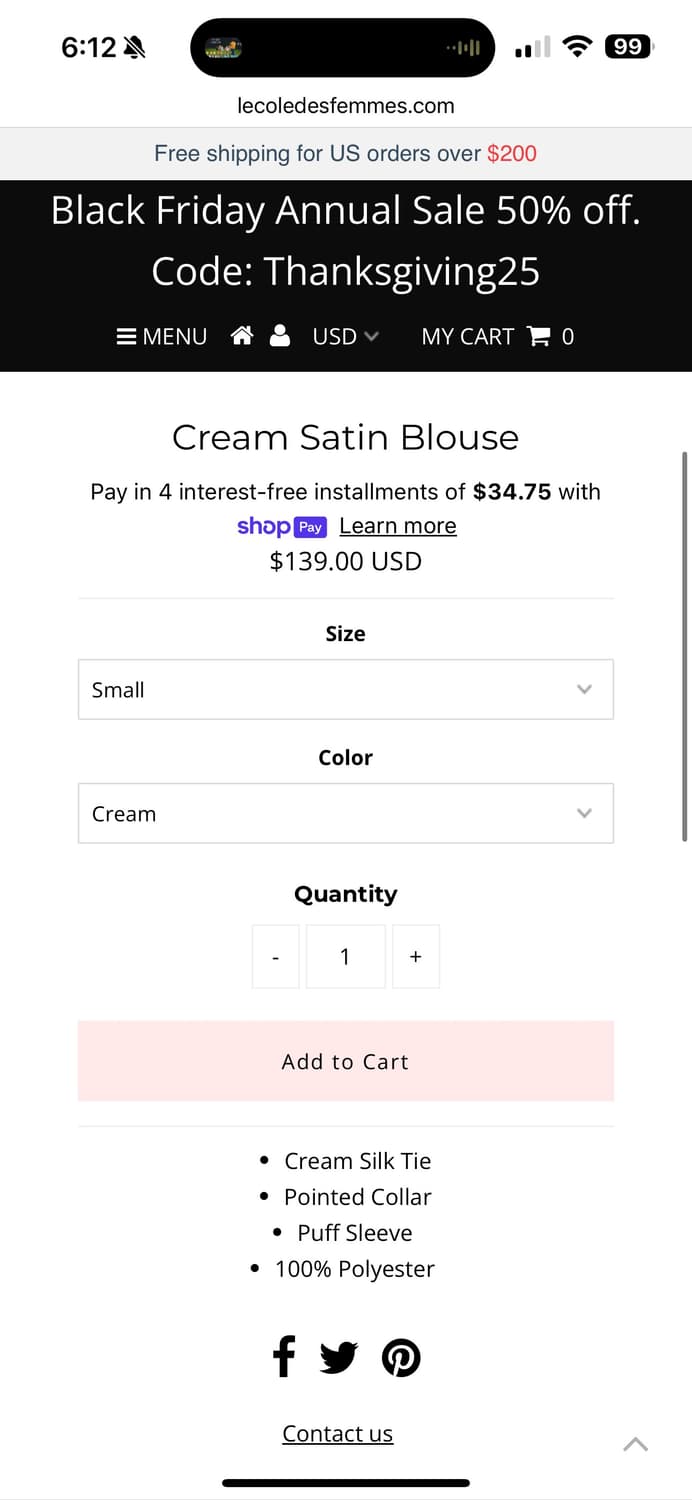Image resolution: width=692 pixels, height=1500 pixels.
Task: Tap the scroll-to-top arrow
Action: tap(636, 1444)
